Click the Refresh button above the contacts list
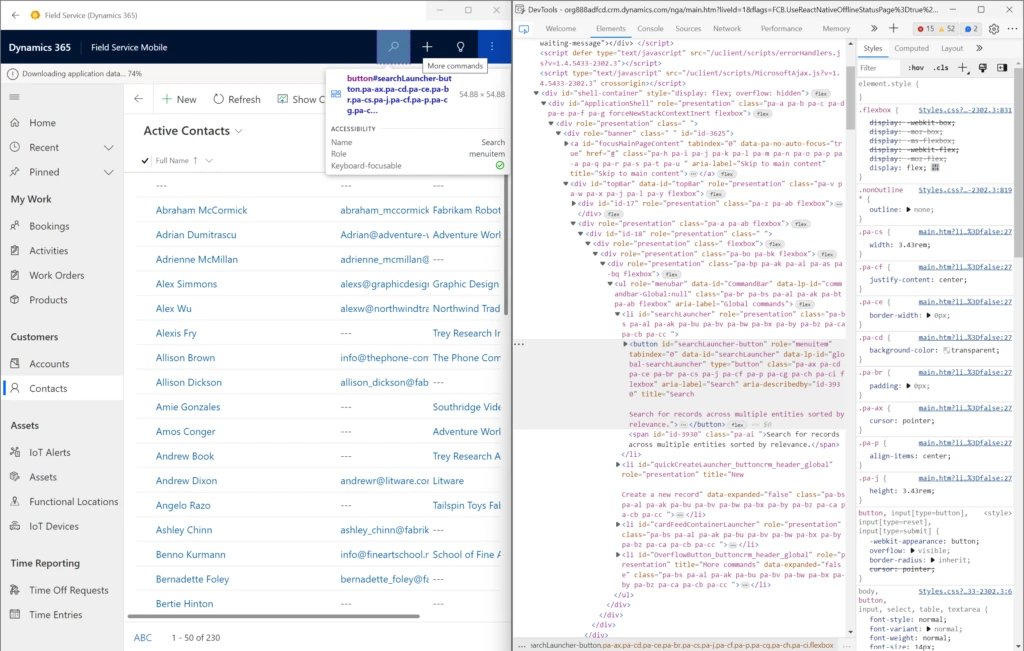Image resolution: width=1024 pixels, height=651 pixels. (x=237, y=99)
